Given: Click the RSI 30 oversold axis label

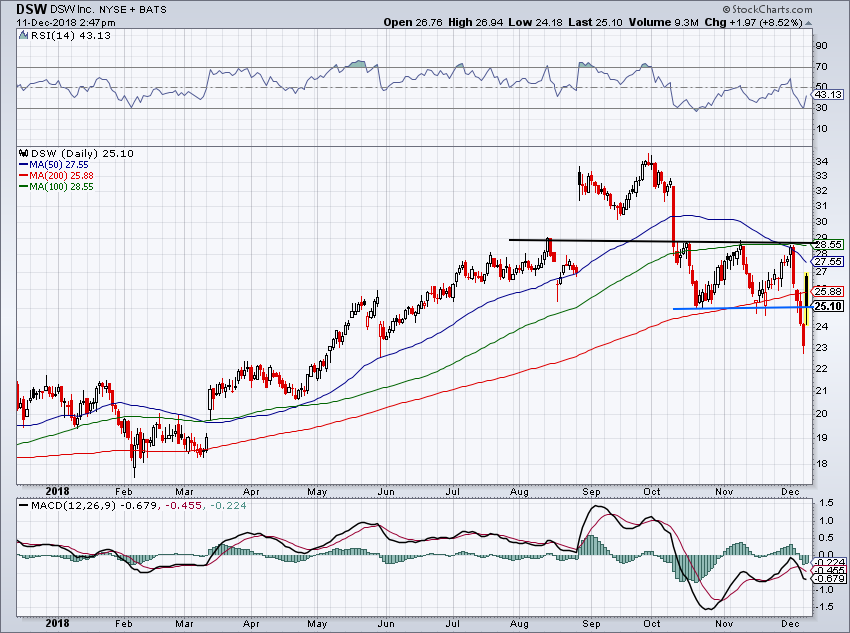Looking at the screenshot, I should pos(821,108).
